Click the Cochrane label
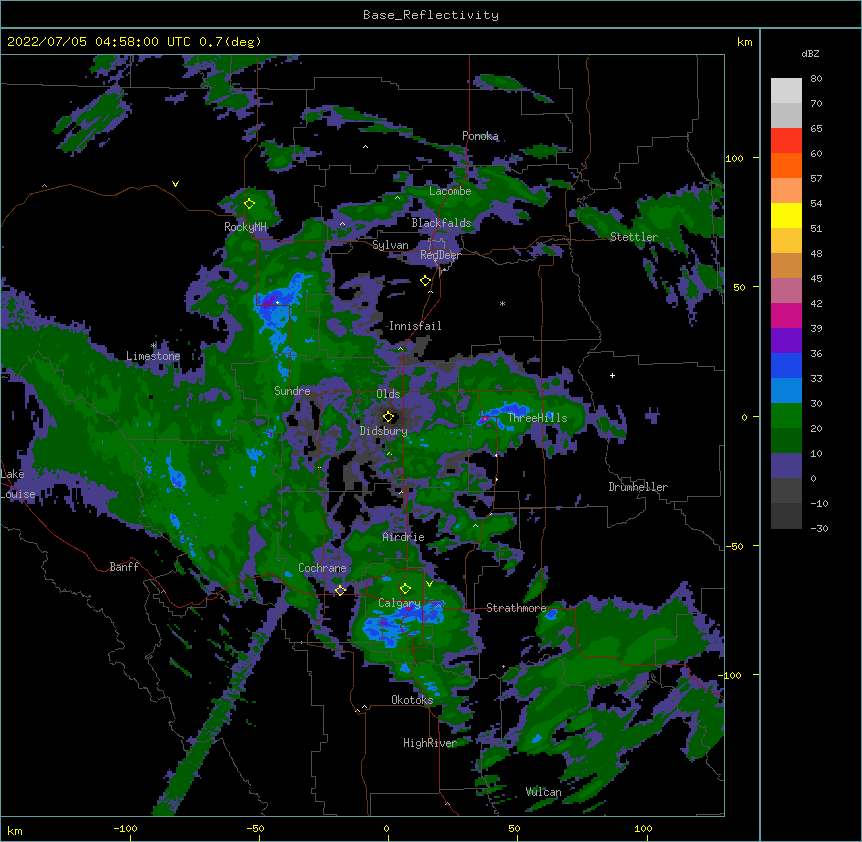This screenshot has width=862, height=842. click(x=322, y=568)
